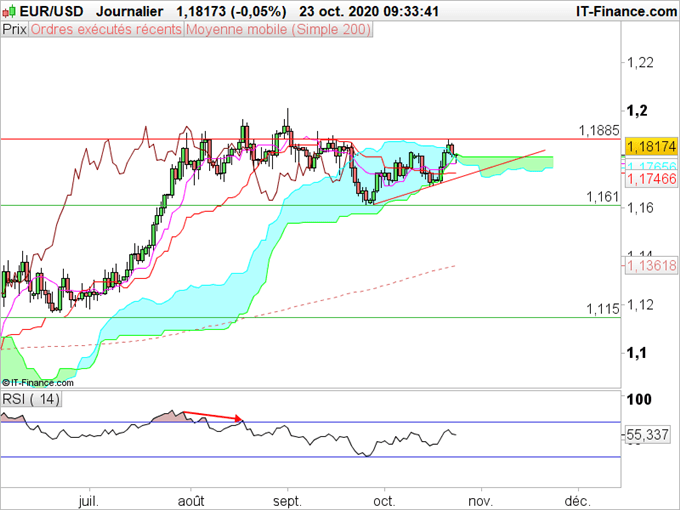The height and width of the screenshot is (510, 680).
Task: Click the oct. date axis label
Action: tap(385, 501)
